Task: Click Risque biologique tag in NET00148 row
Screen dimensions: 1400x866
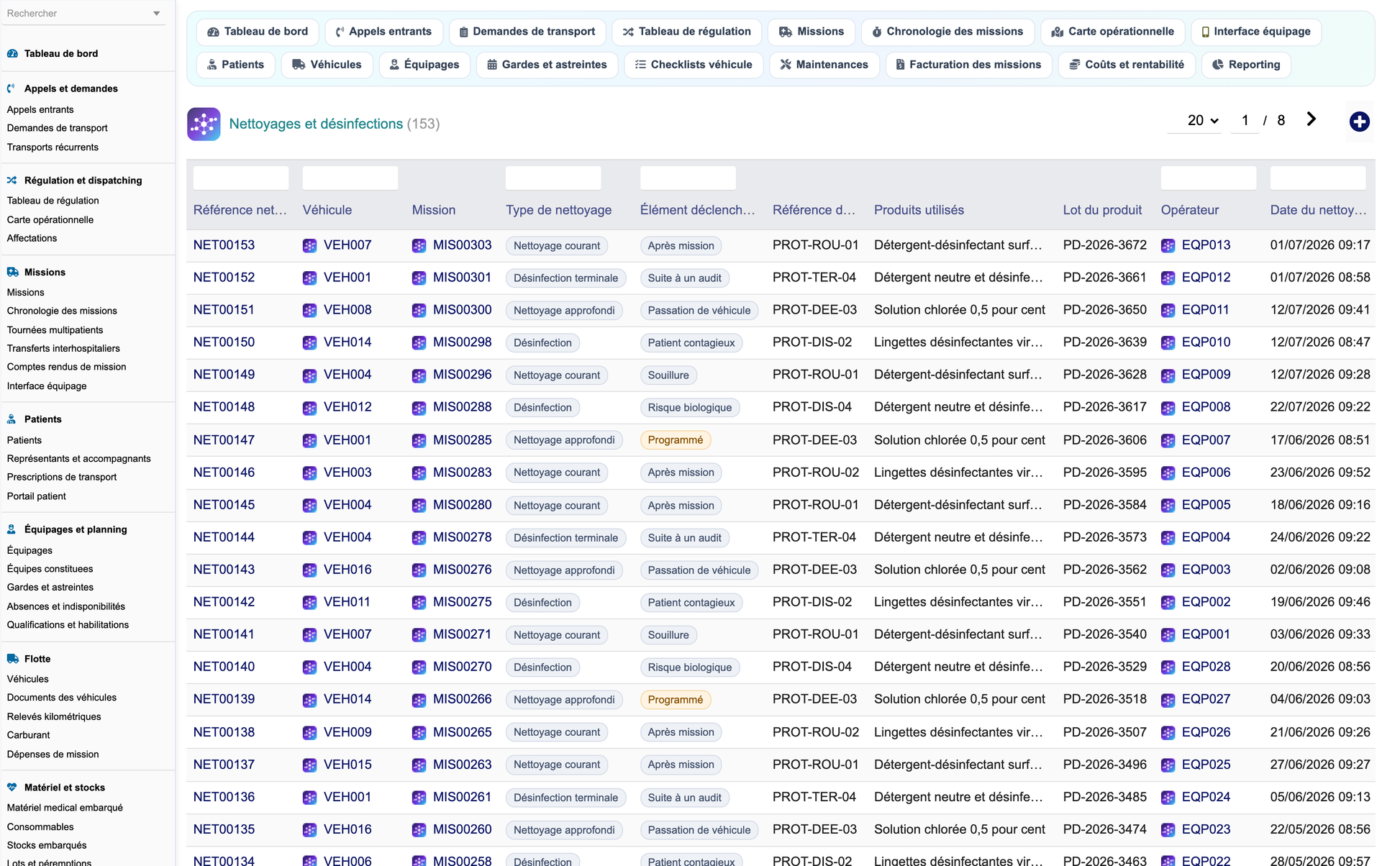Action: [689, 408]
